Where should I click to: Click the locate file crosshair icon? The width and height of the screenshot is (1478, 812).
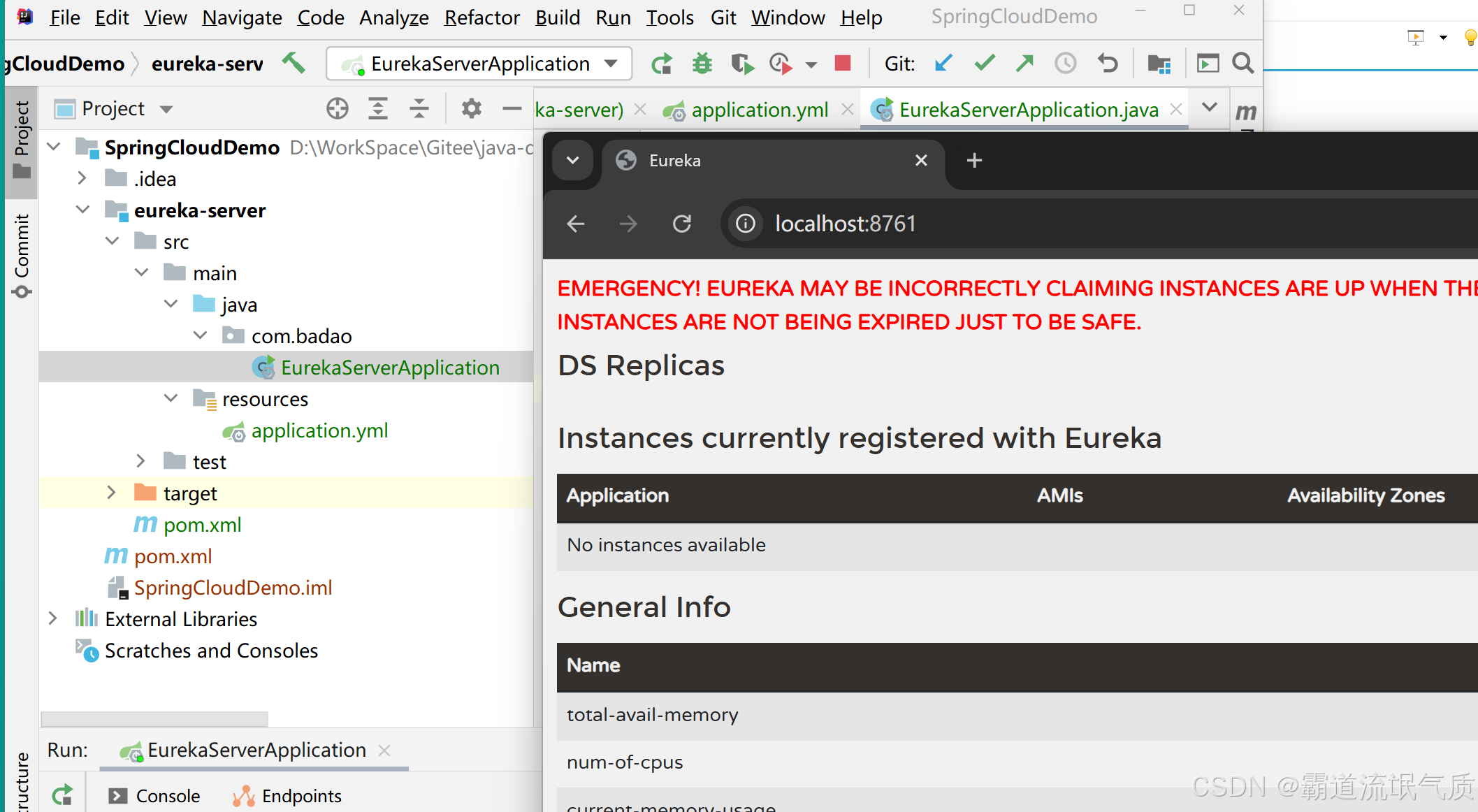[337, 108]
